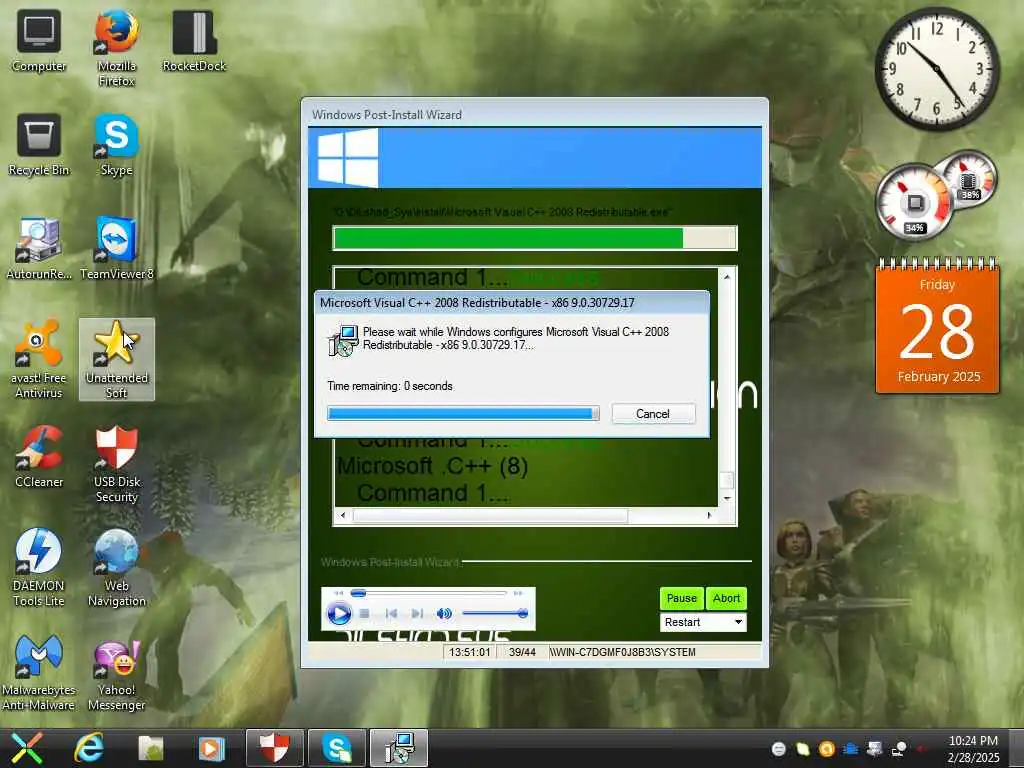The image size is (1024, 768).
Task: Open the Web Navigation globe icon
Action: click(x=117, y=568)
